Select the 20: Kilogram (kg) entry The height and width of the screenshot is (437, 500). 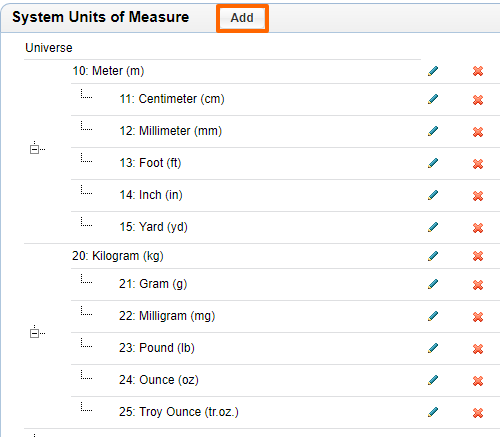118,256
